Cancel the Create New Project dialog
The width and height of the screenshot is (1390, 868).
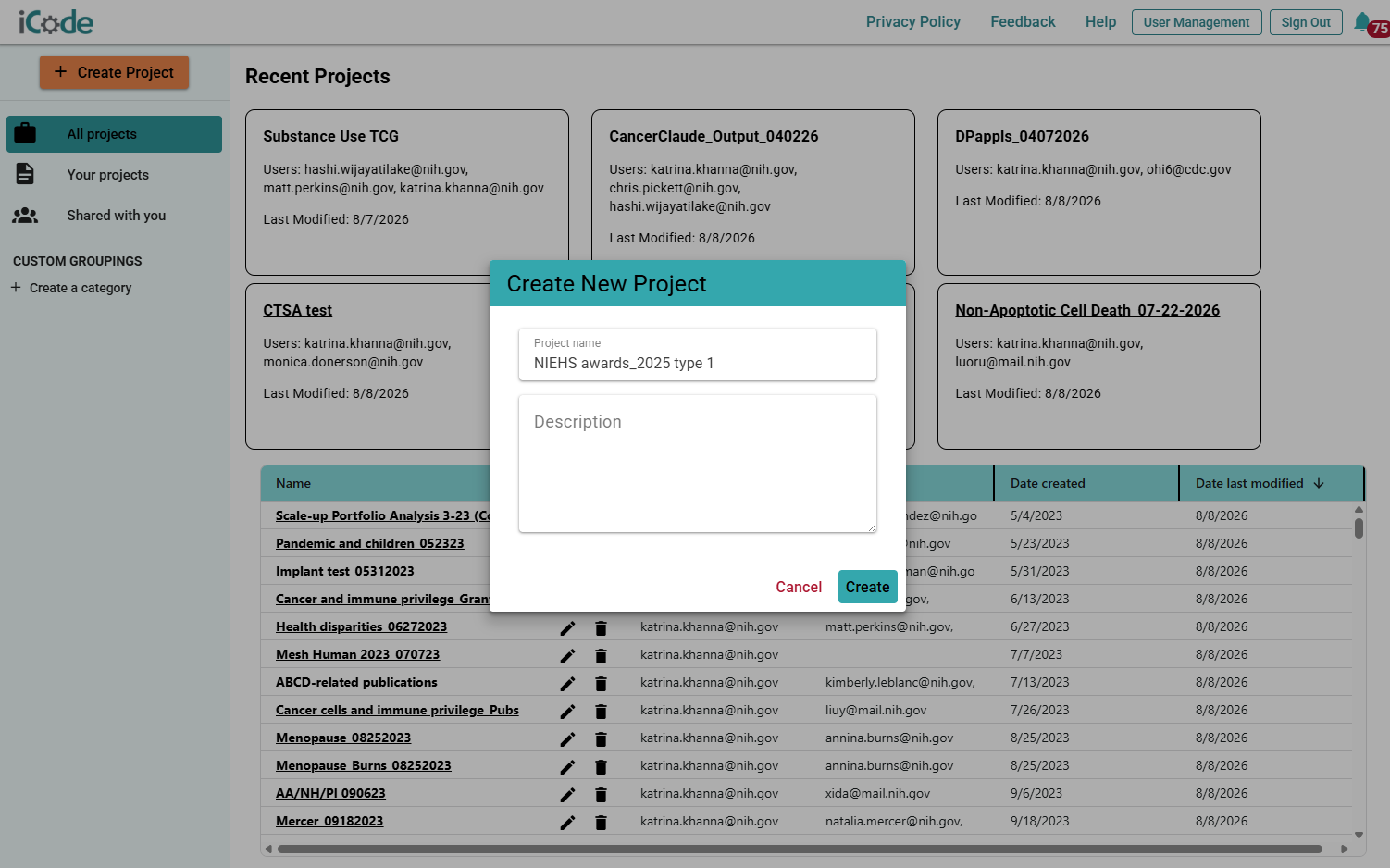point(799,587)
